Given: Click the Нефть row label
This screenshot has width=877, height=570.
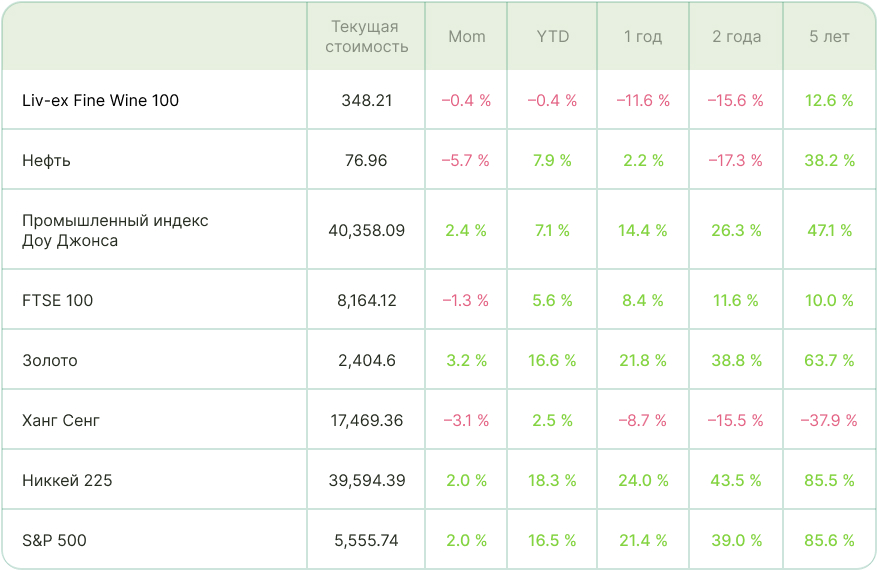Looking at the screenshot, I should (x=46, y=160).
